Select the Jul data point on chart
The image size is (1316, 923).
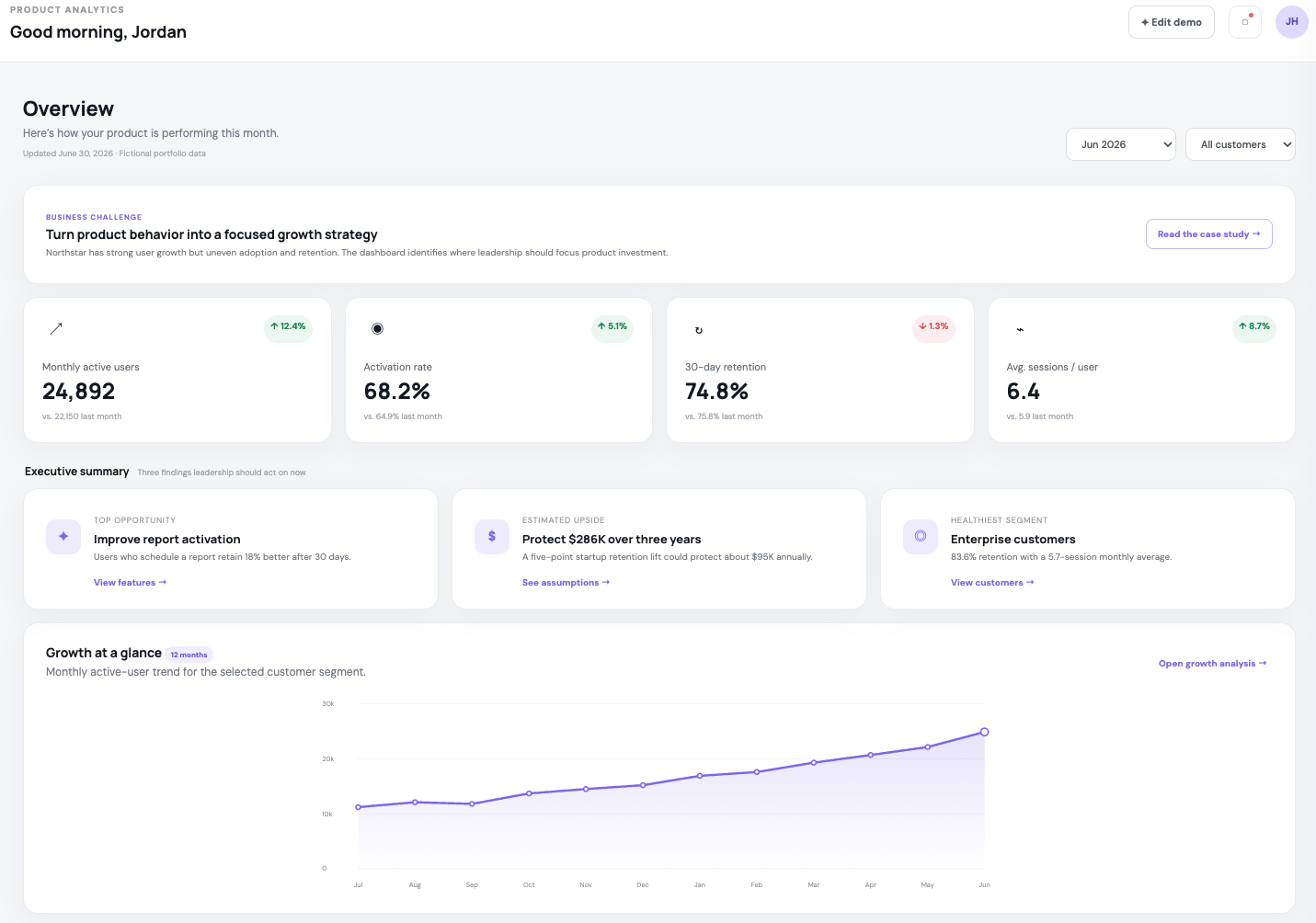point(359,807)
